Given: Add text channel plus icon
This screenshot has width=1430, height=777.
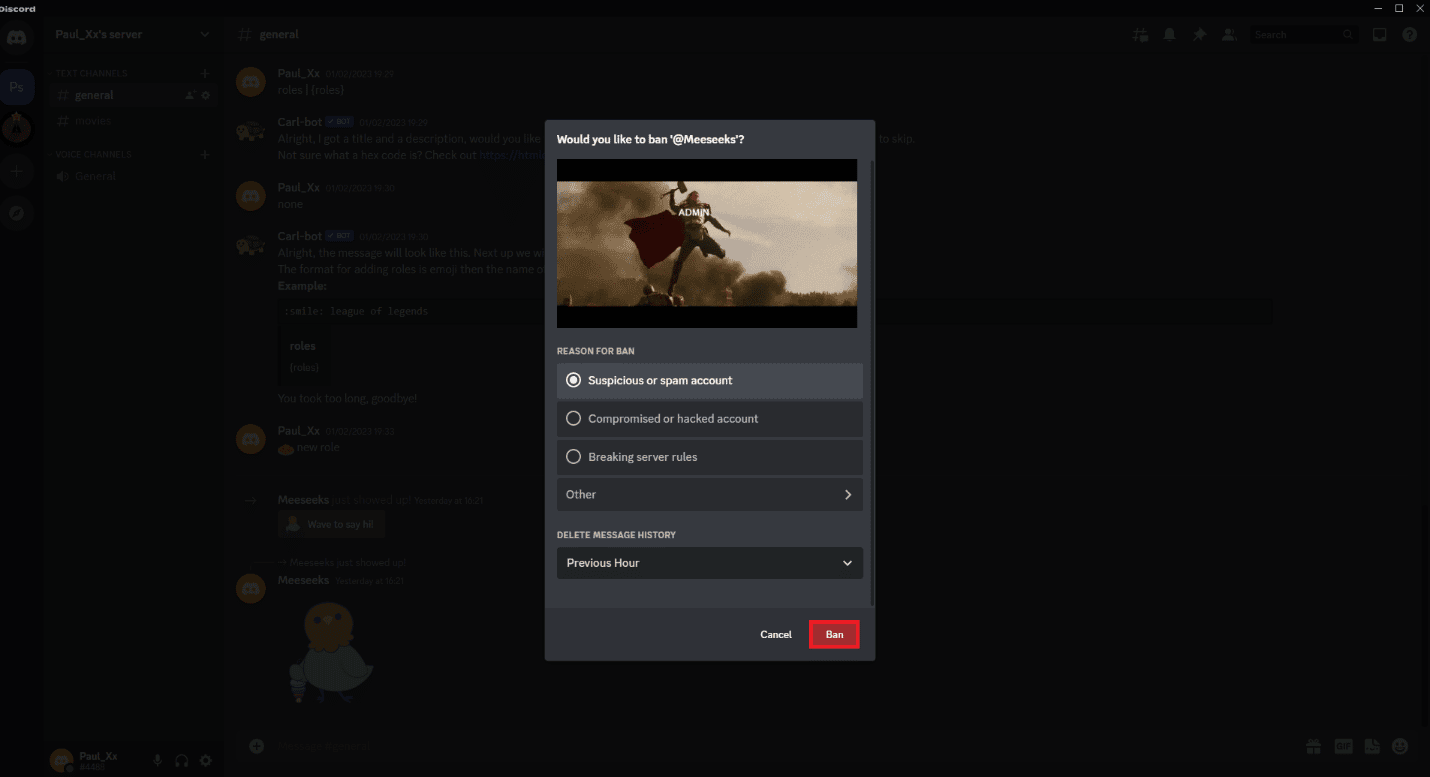Looking at the screenshot, I should [x=204, y=73].
